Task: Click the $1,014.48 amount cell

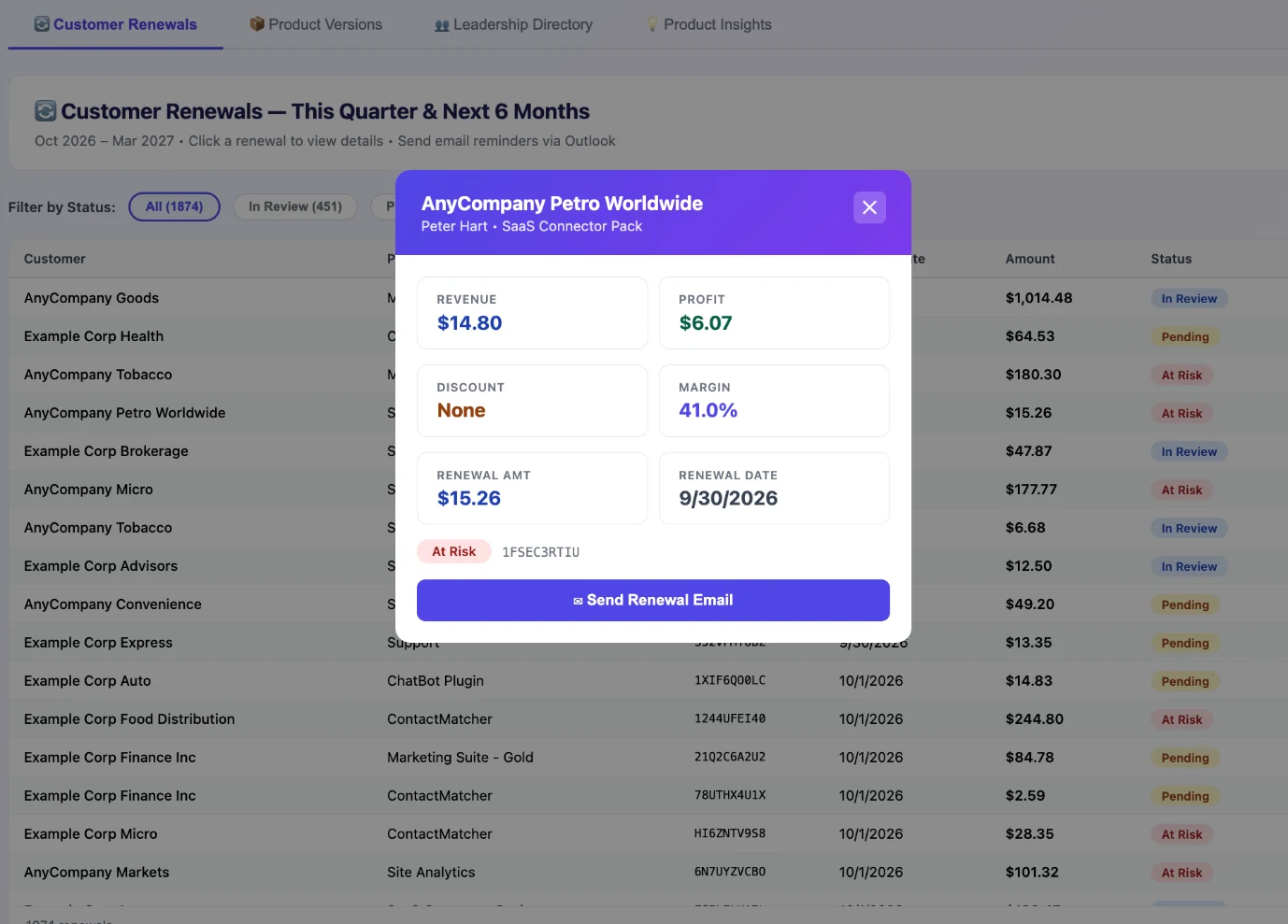Action: coord(1039,298)
